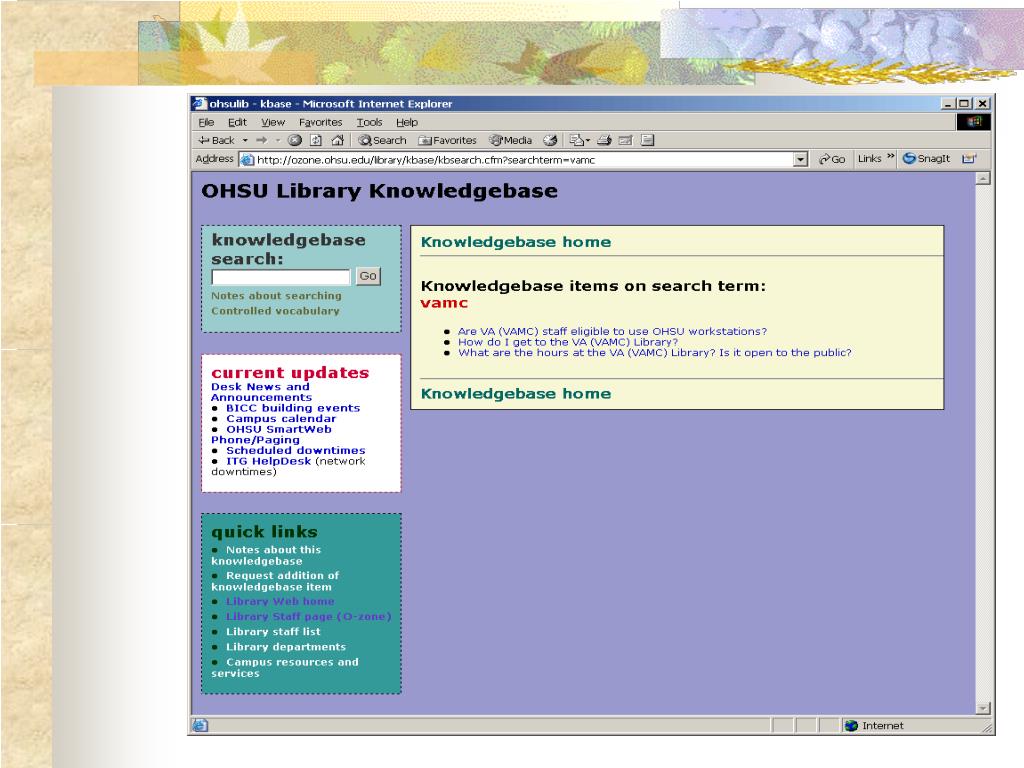1024x768 pixels.
Task: Open BICC building events link
Action: pos(293,408)
